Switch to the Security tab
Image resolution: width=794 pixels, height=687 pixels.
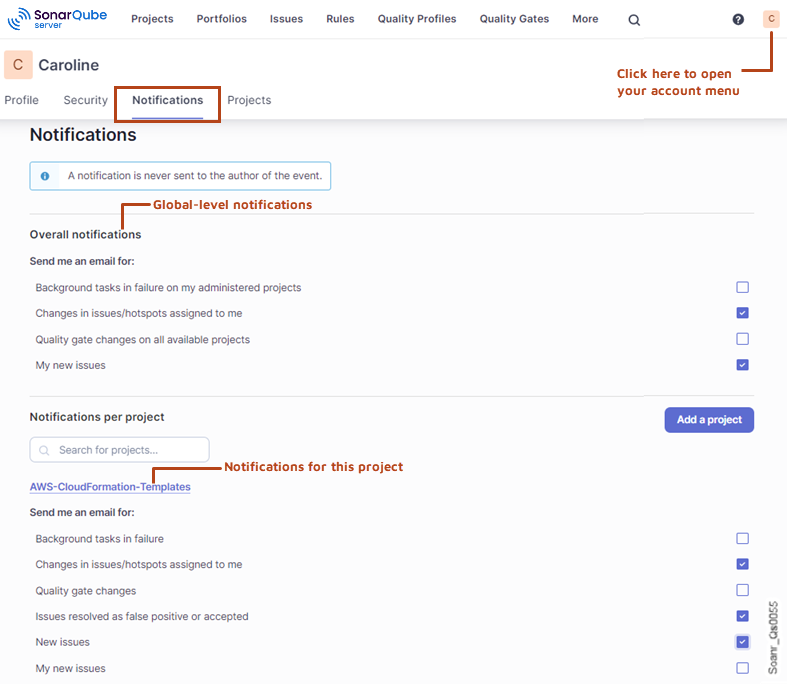[x=86, y=101]
